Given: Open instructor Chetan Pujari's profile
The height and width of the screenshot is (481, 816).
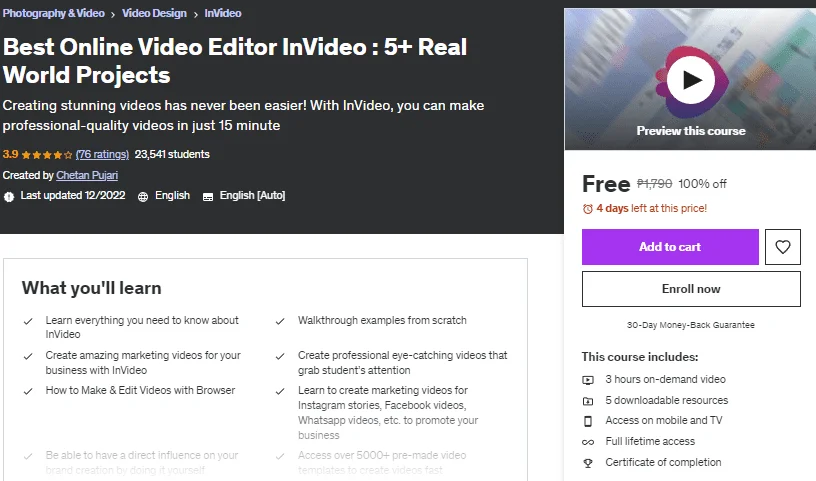Looking at the screenshot, I should [x=87, y=175].
